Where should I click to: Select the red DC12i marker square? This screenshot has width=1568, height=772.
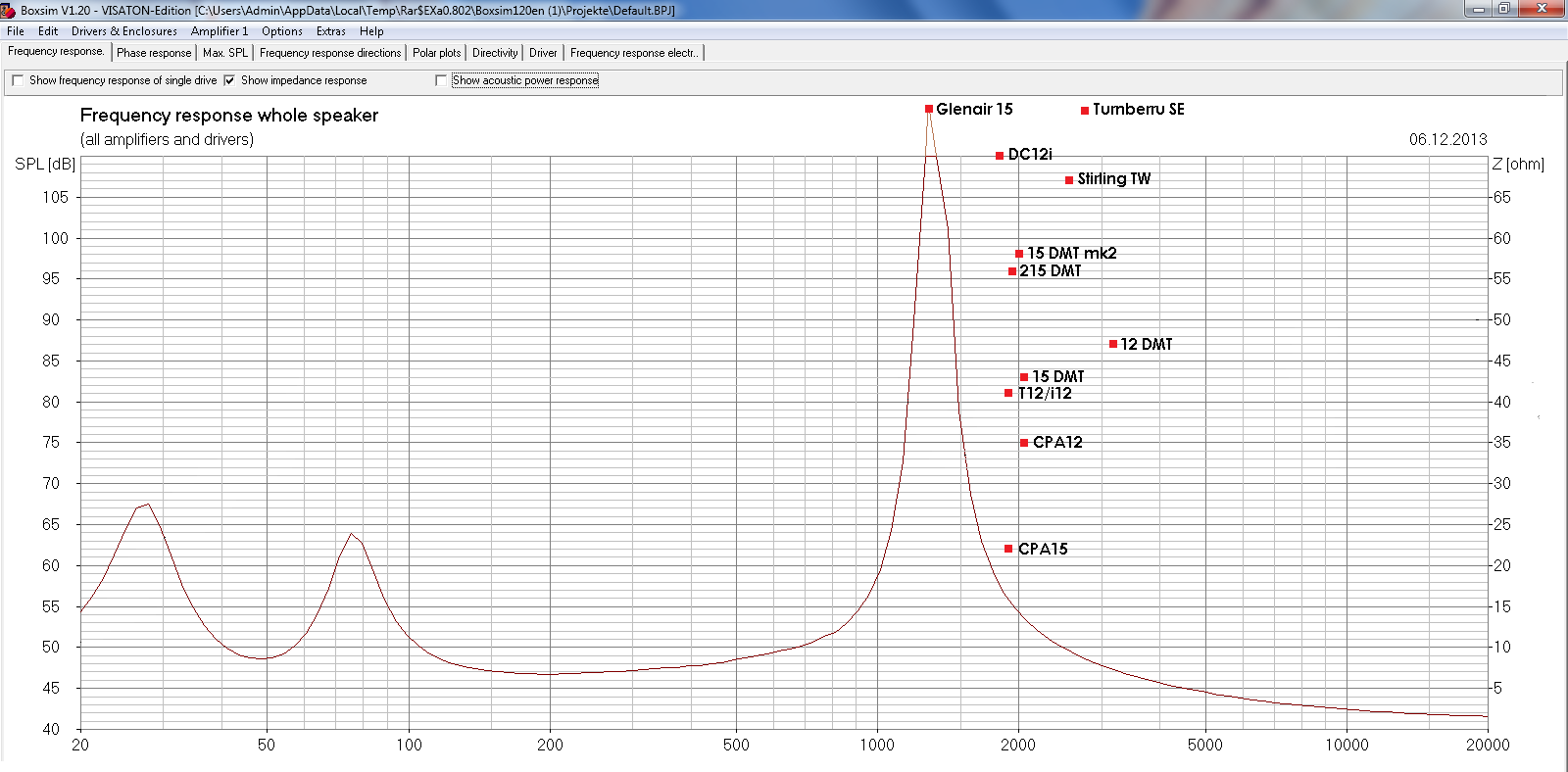pyautogui.click(x=1000, y=156)
